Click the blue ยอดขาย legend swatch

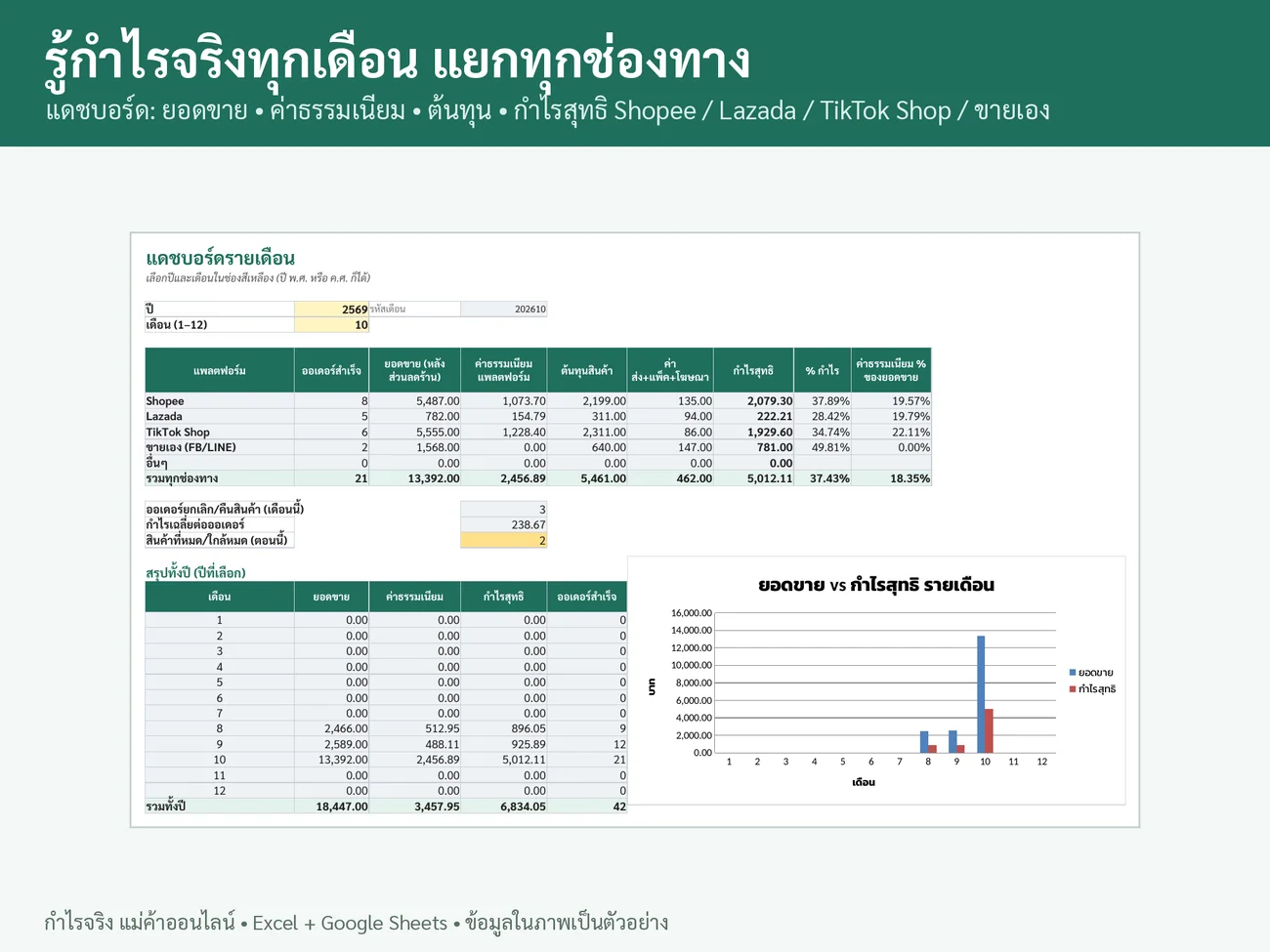point(1073,673)
